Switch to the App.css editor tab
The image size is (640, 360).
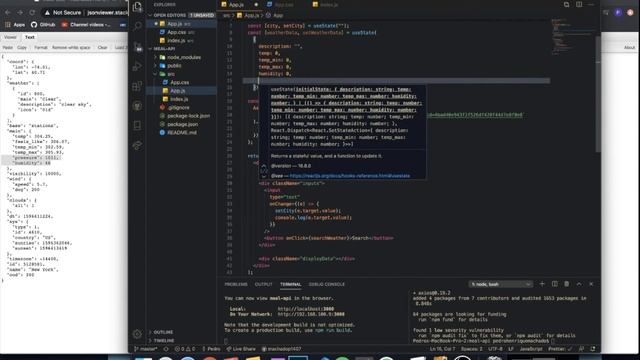pos(284,4)
